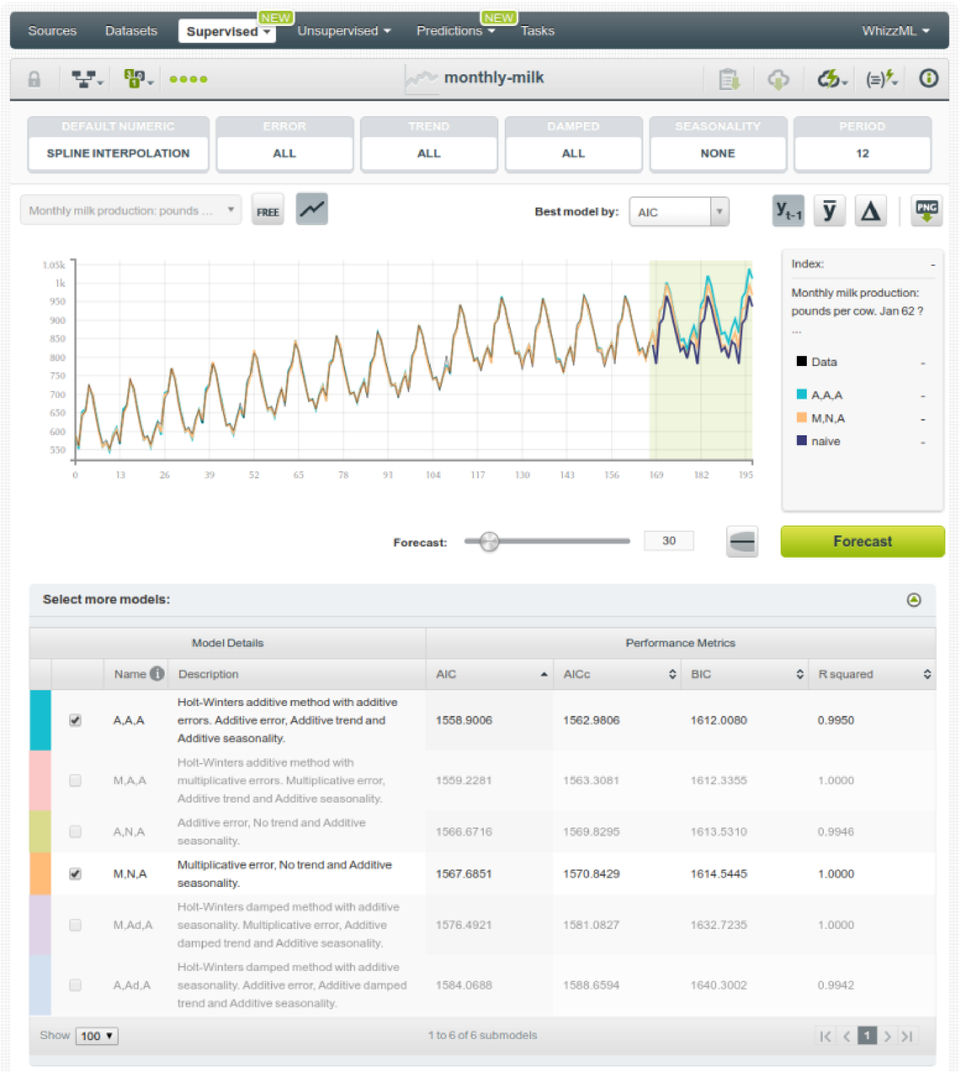This screenshot has width=960, height=1072.
Task: Open the workflow tree icon menu
Action: [x=87, y=79]
